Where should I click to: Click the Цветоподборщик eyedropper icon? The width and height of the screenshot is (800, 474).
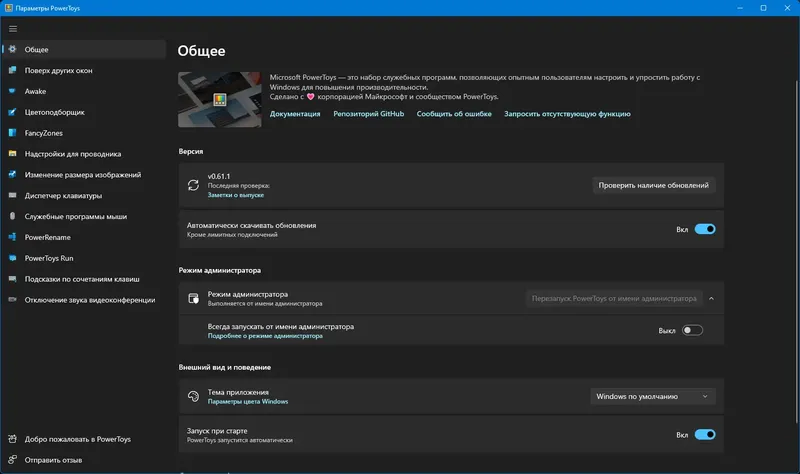pyautogui.click(x=13, y=112)
